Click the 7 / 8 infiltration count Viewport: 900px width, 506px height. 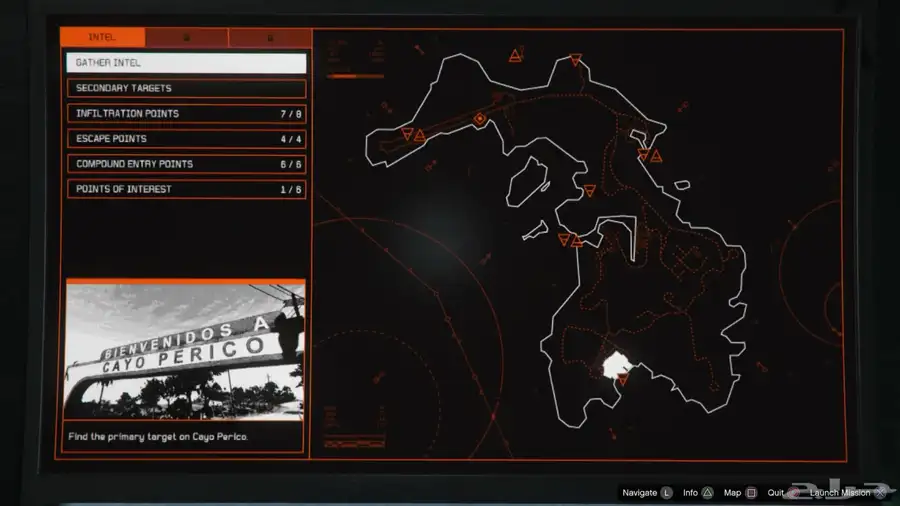pyautogui.click(x=290, y=114)
